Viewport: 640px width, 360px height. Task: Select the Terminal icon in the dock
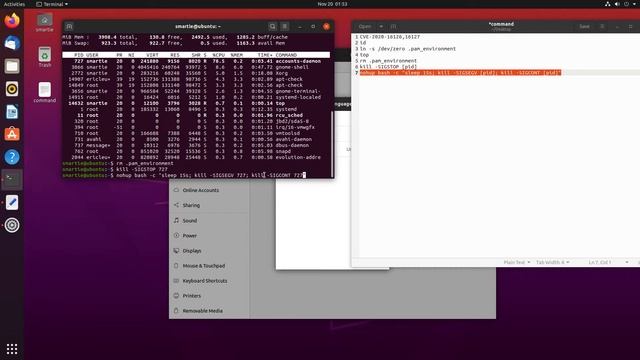click(x=12, y=180)
